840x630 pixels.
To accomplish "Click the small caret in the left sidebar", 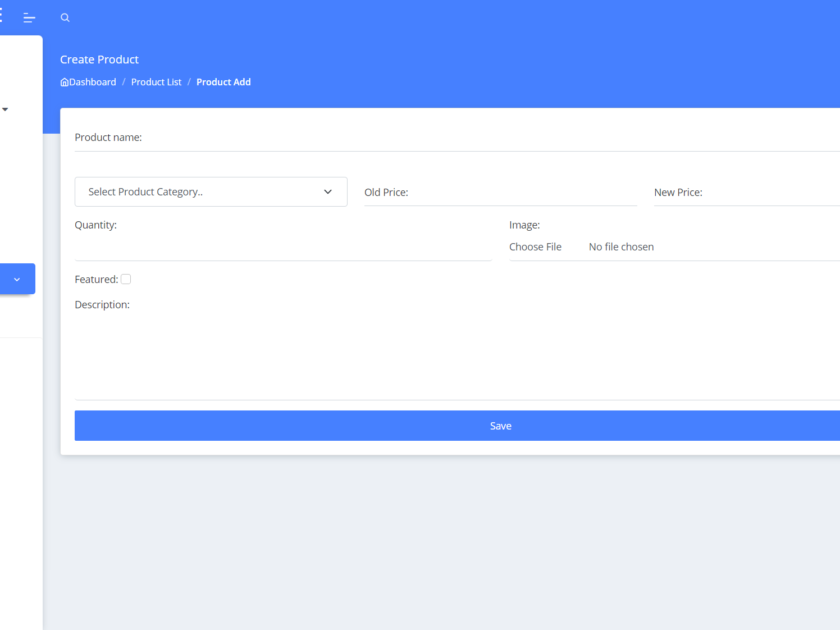I will [6, 110].
